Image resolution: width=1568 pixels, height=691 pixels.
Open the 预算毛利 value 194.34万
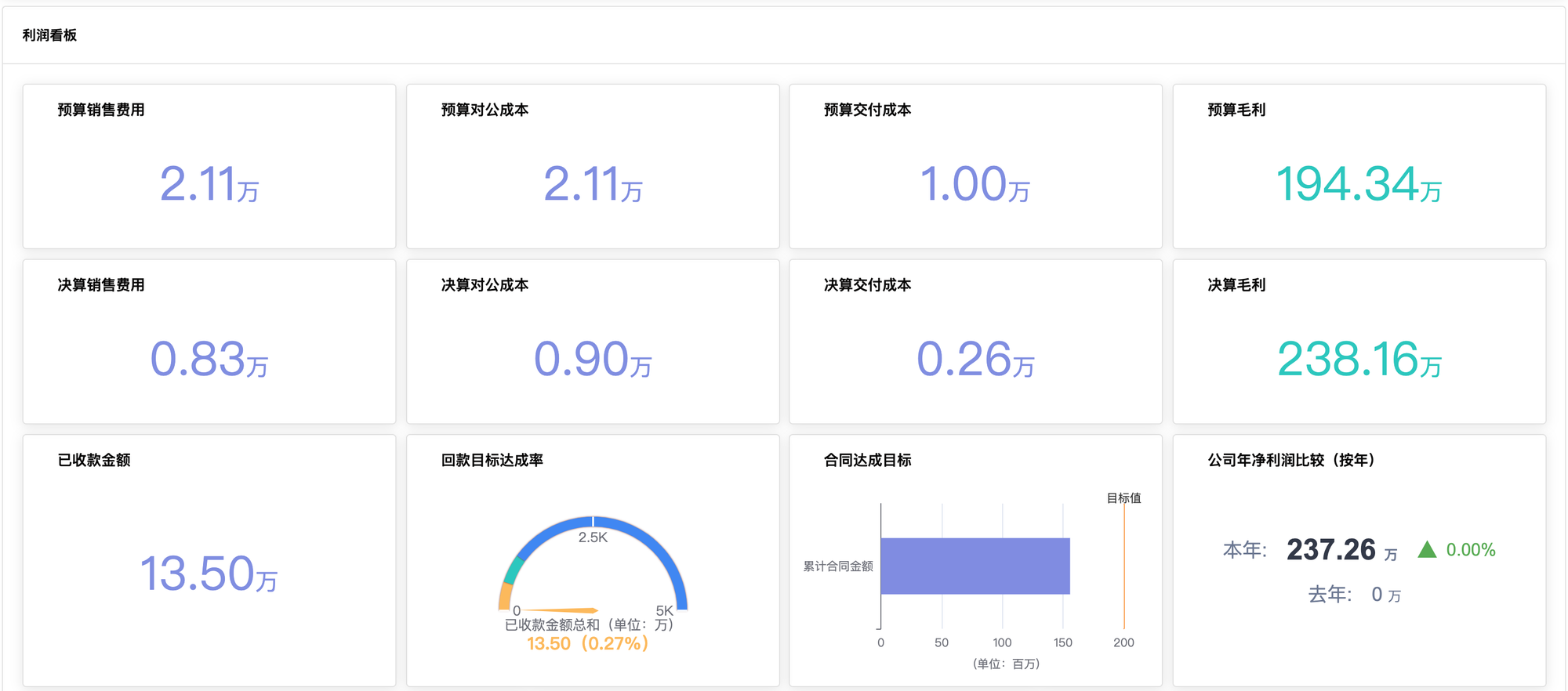[1358, 185]
